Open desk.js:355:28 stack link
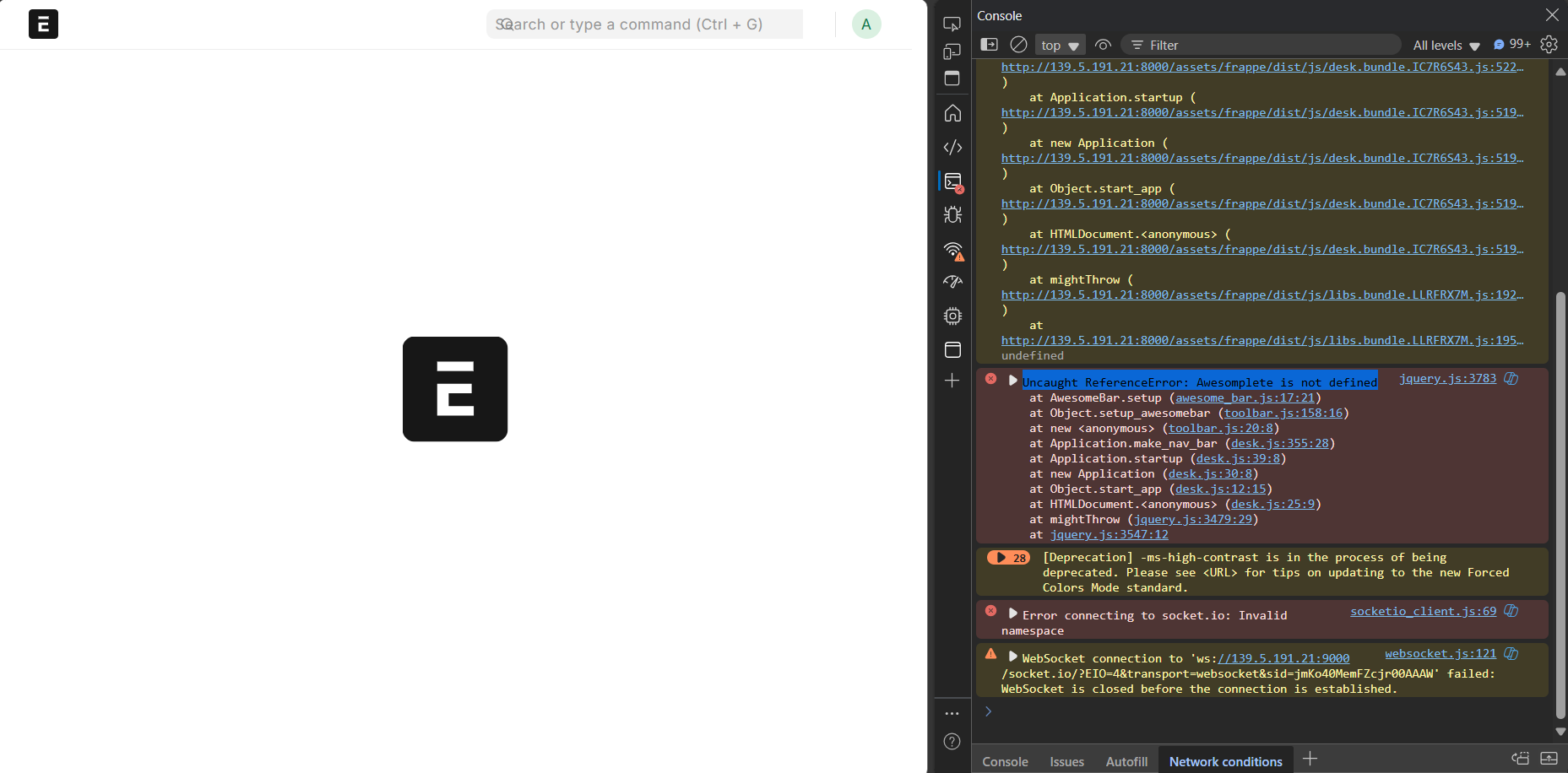The height and width of the screenshot is (773, 1568). [x=1279, y=444]
